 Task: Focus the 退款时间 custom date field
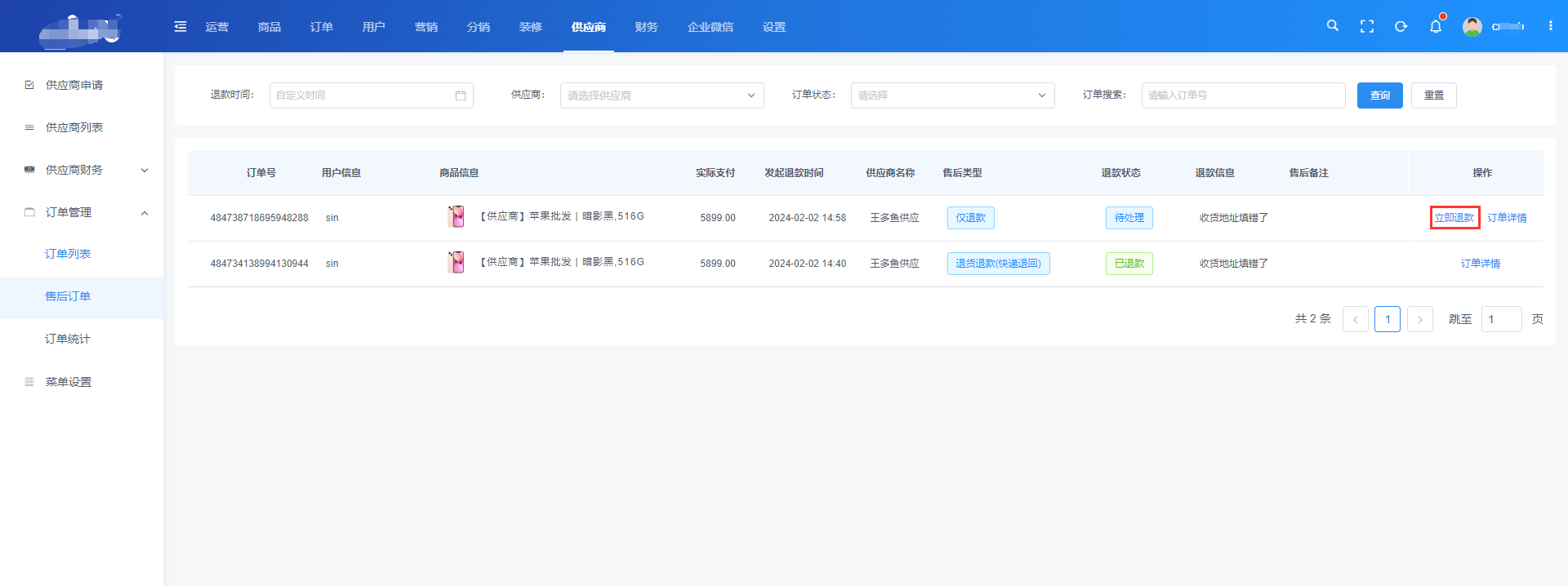(372, 95)
